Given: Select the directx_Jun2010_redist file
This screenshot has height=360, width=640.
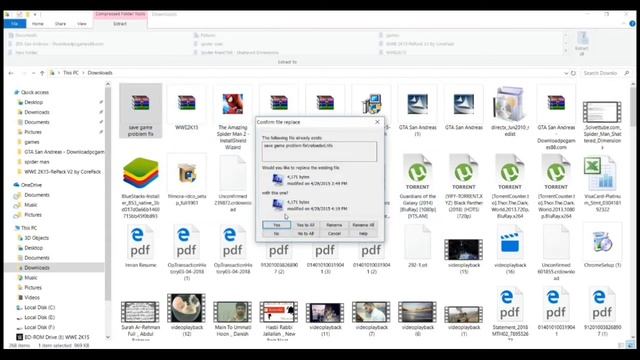Looking at the screenshot, I should click(x=510, y=111).
